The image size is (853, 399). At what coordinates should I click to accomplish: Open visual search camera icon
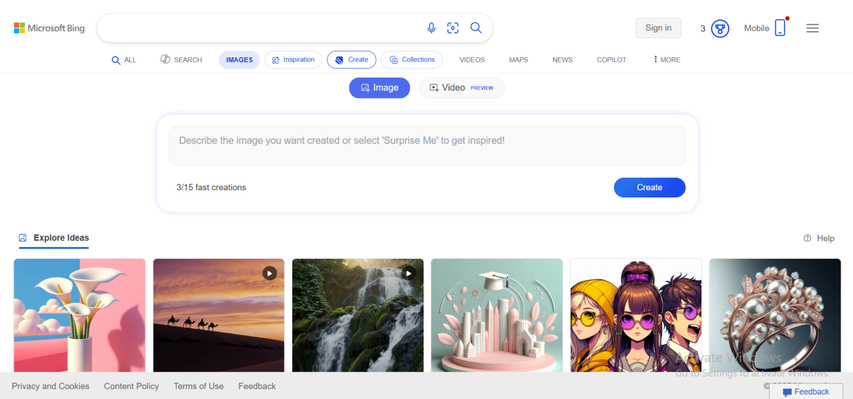[453, 28]
